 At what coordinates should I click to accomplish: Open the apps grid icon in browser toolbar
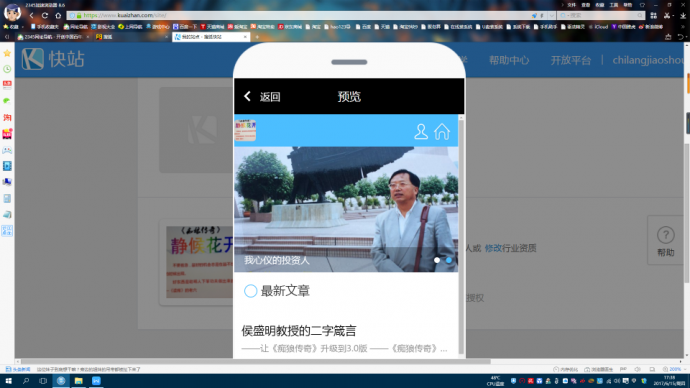(653, 15)
